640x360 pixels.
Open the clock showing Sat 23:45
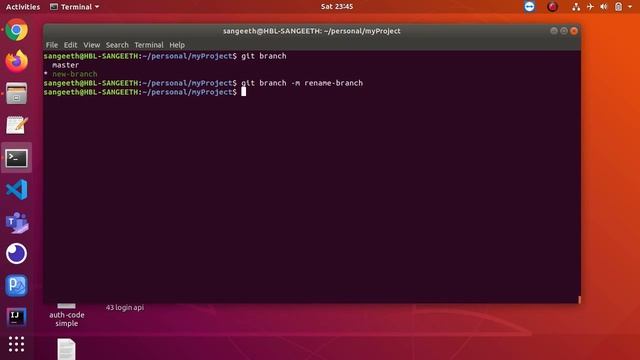click(x=337, y=7)
